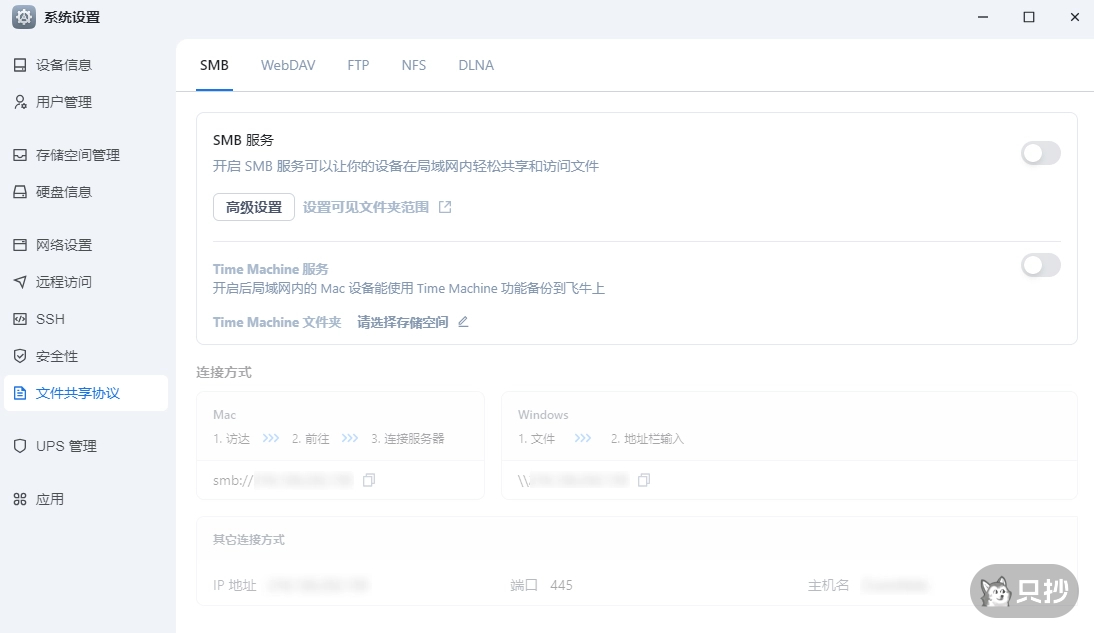Open the 设置可见文件夹范围 link
The image size is (1094, 633).
click(x=368, y=207)
